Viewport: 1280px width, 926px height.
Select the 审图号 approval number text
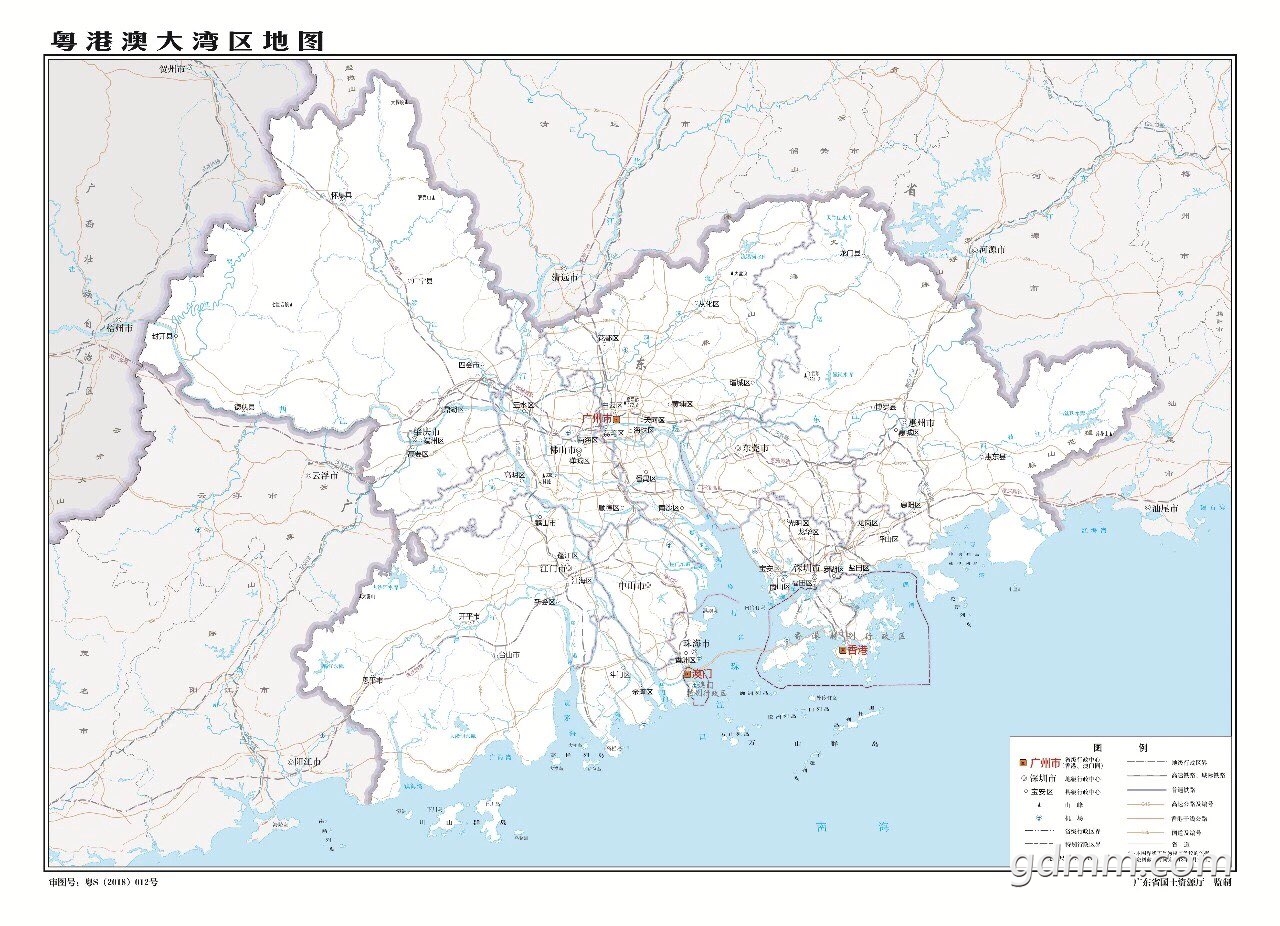click(104, 883)
